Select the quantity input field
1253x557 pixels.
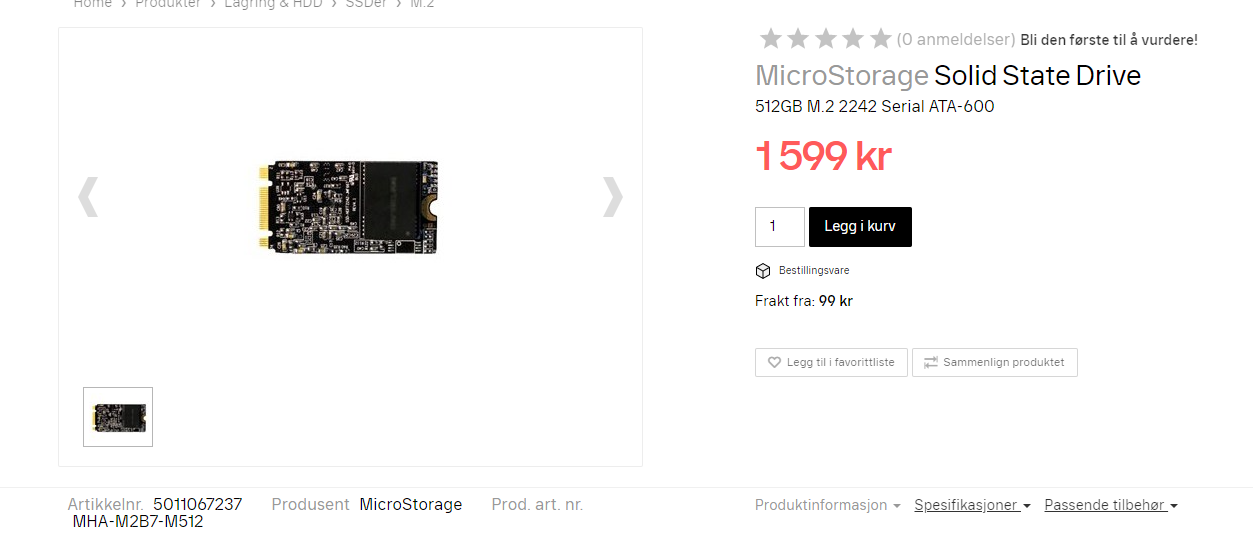point(780,227)
